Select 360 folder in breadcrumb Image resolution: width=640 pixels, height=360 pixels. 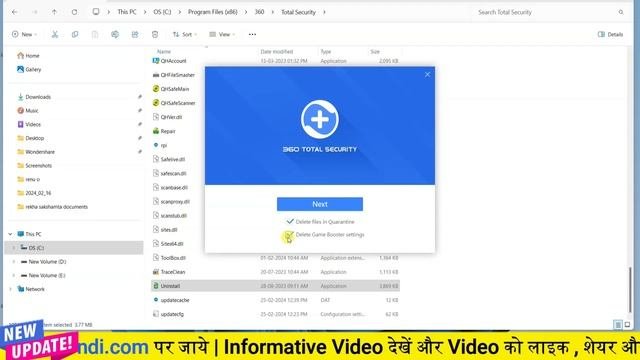click(259, 12)
